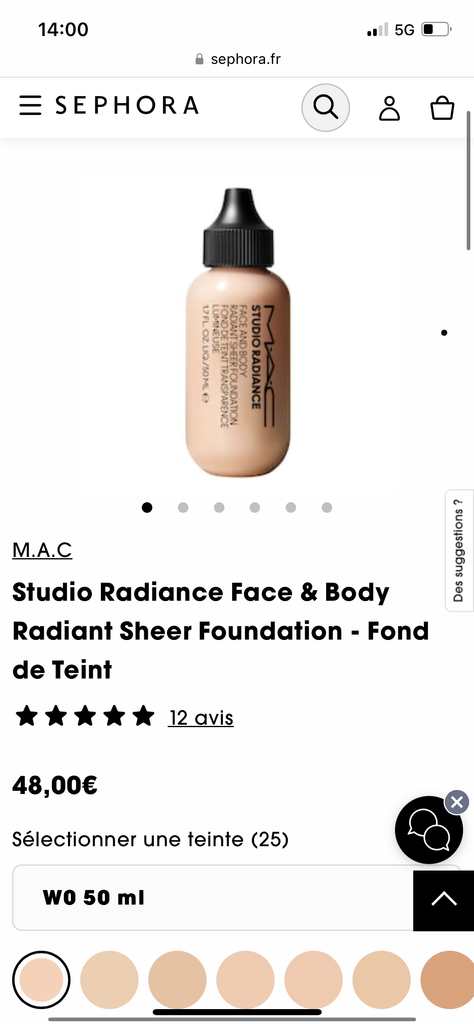The width and height of the screenshot is (474, 1024).
Task: Select the first carousel dot indicator
Action: pos(147,507)
